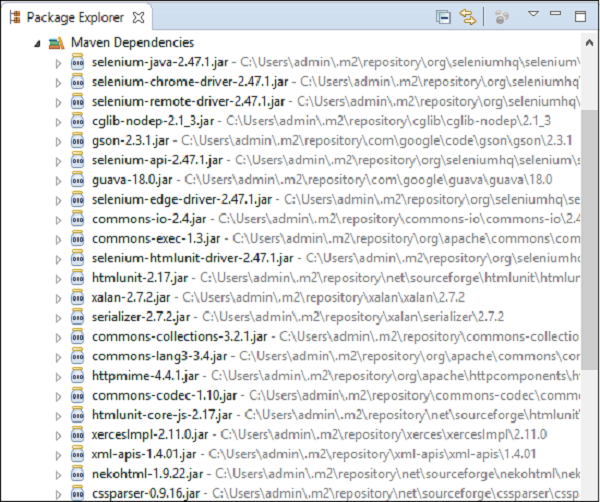Select the Package Explorer tab
Screen dimensions: 600x502
[x=75, y=17]
